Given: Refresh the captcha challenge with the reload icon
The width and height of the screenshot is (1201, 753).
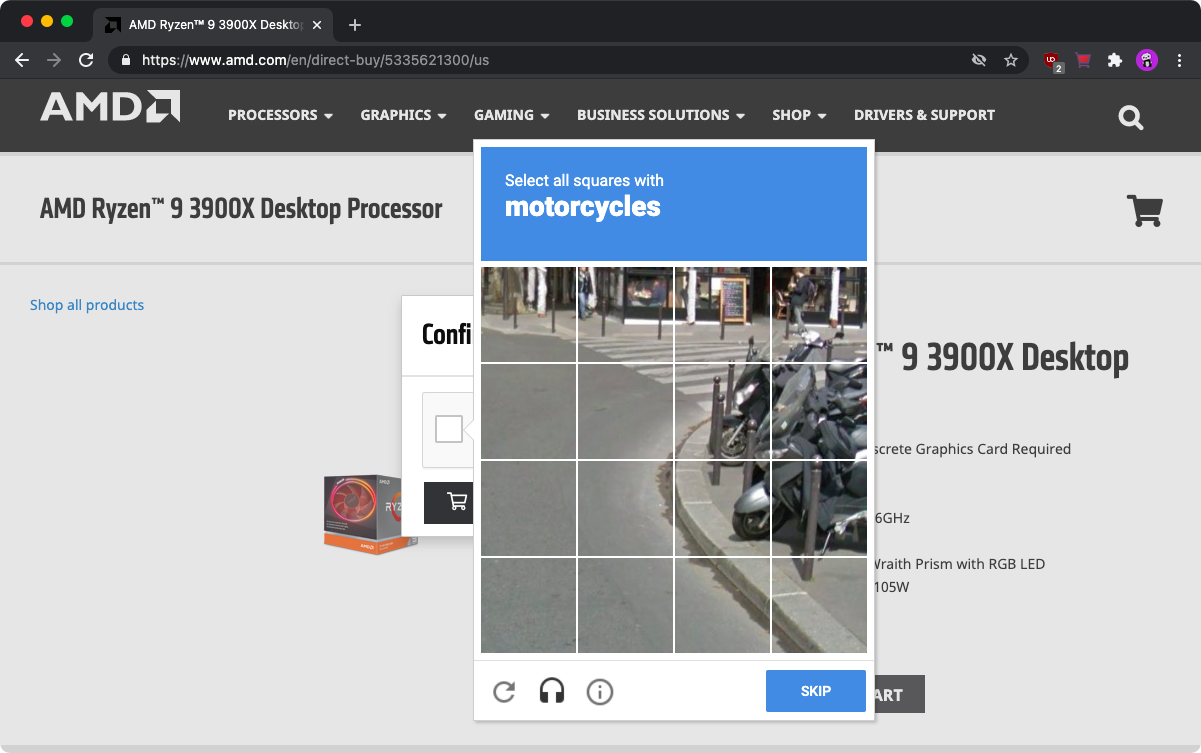Looking at the screenshot, I should [x=504, y=691].
